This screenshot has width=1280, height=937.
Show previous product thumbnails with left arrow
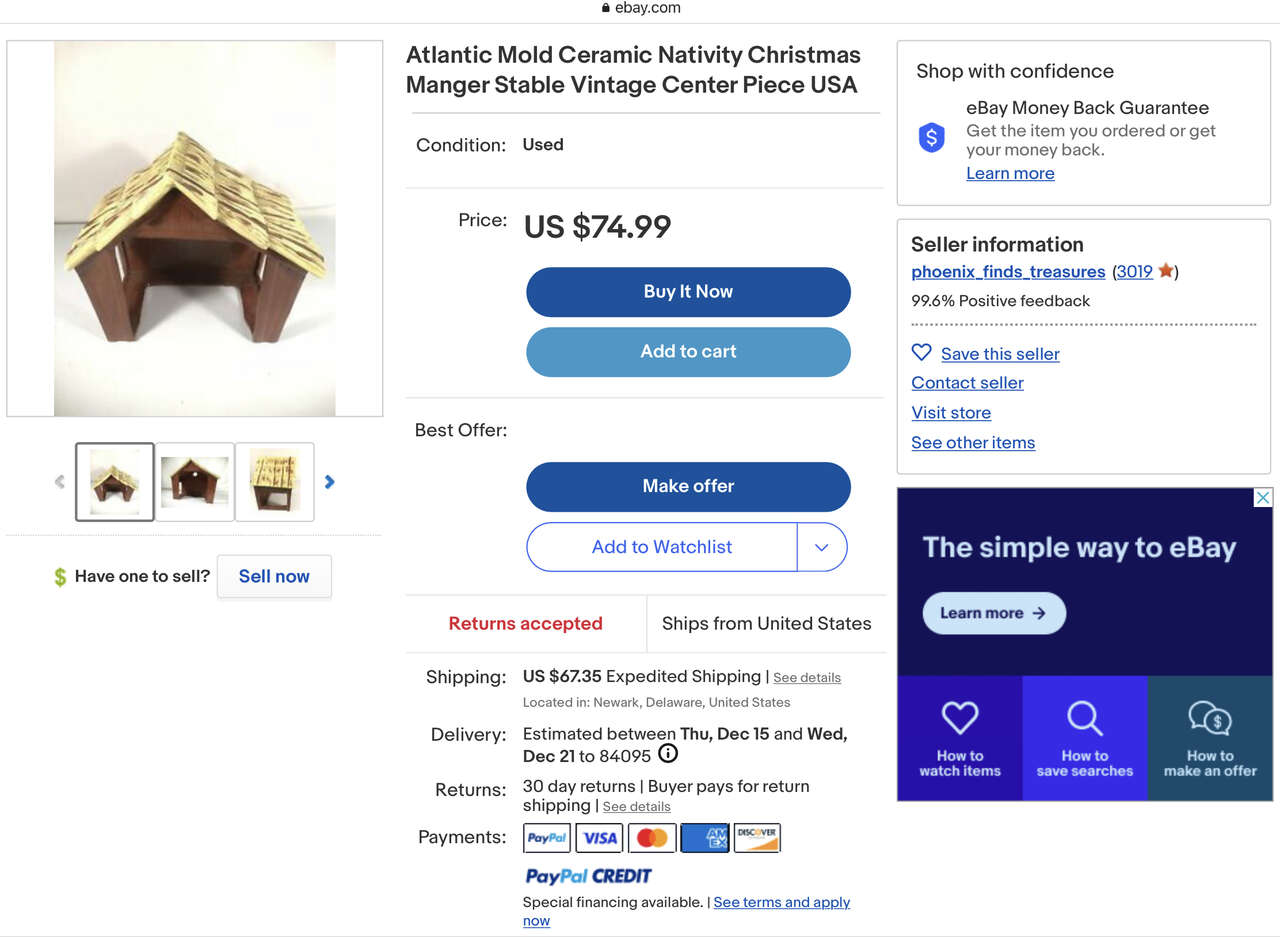(60, 482)
